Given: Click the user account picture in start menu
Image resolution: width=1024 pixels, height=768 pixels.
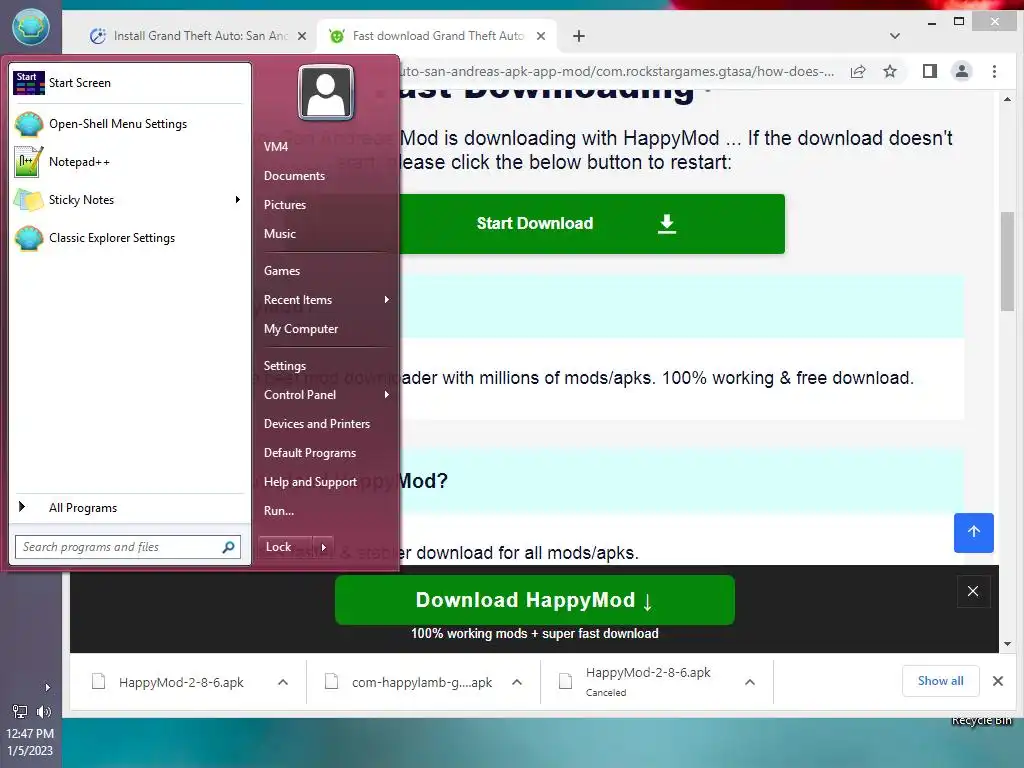Looking at the screenshot, I should [x=326, y=93].
